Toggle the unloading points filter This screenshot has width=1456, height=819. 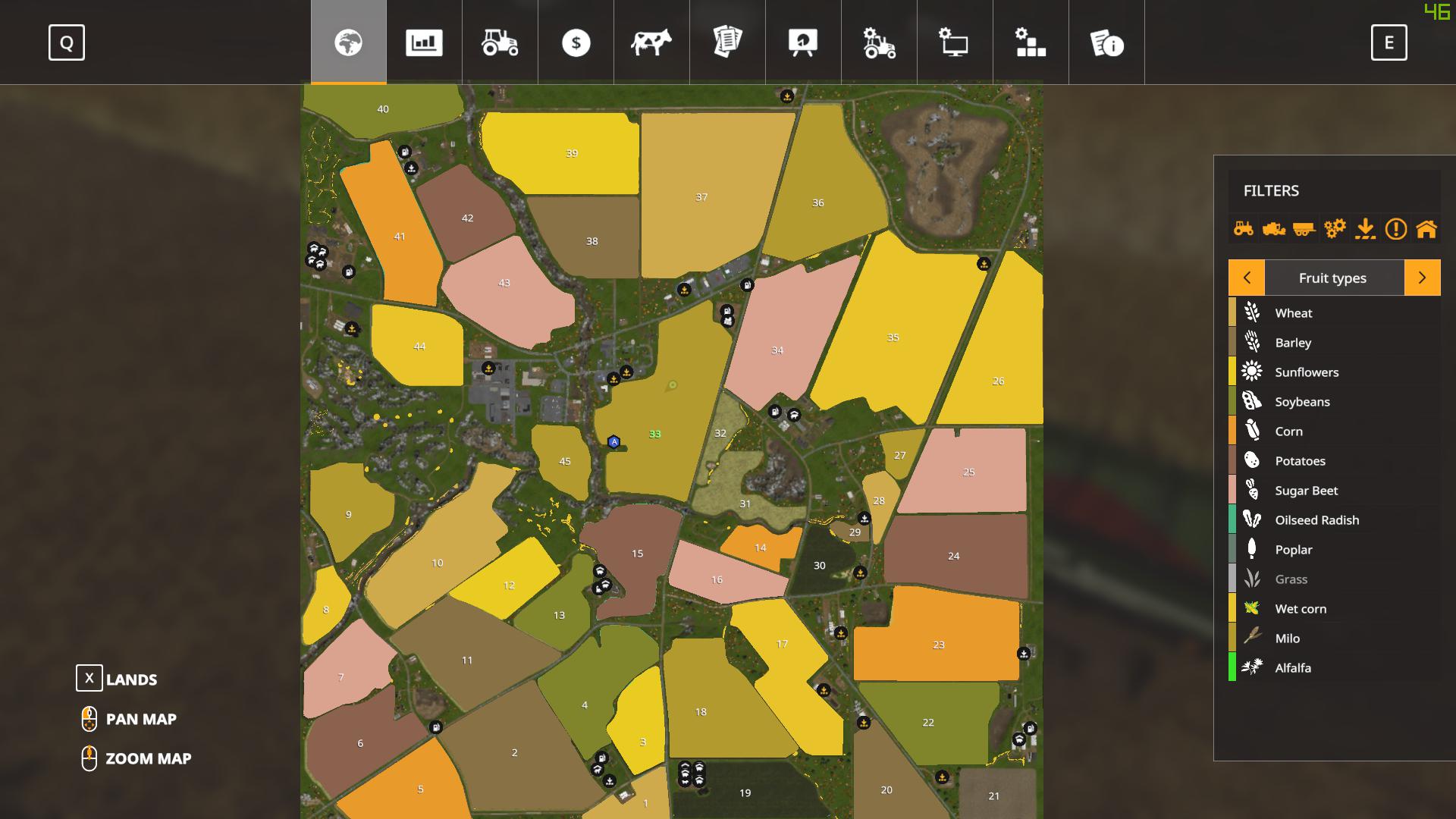tap(1365, 228)
